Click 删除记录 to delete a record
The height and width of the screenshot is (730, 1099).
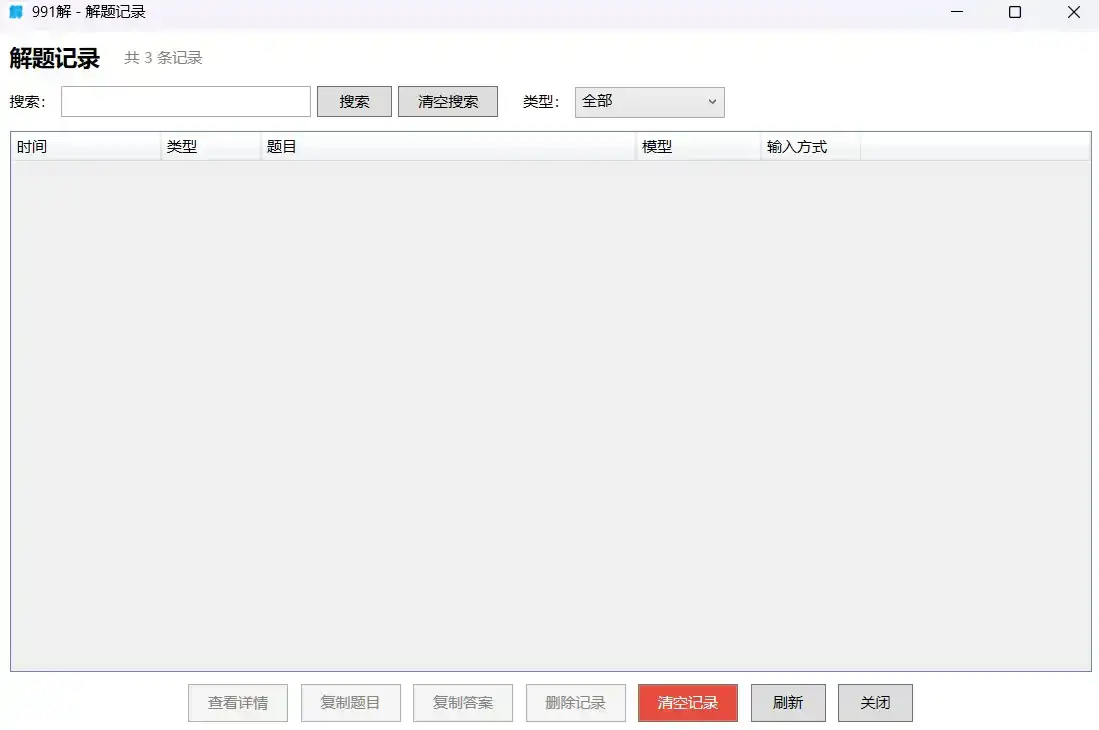[x=575, y=702]
